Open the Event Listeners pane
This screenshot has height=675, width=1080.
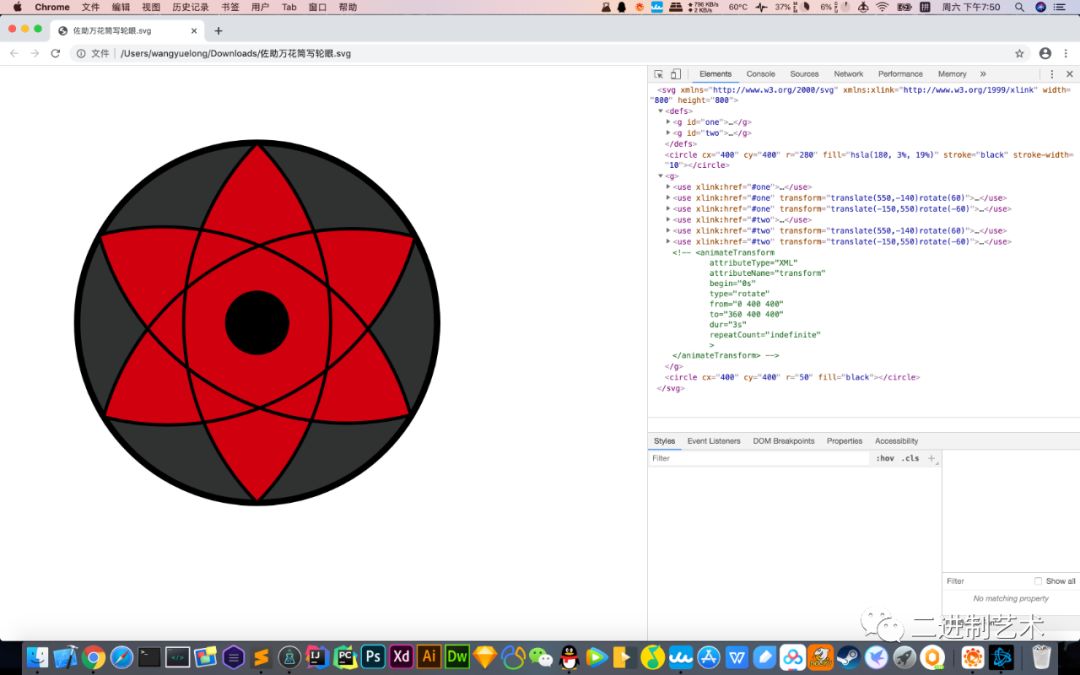(714, 441)
